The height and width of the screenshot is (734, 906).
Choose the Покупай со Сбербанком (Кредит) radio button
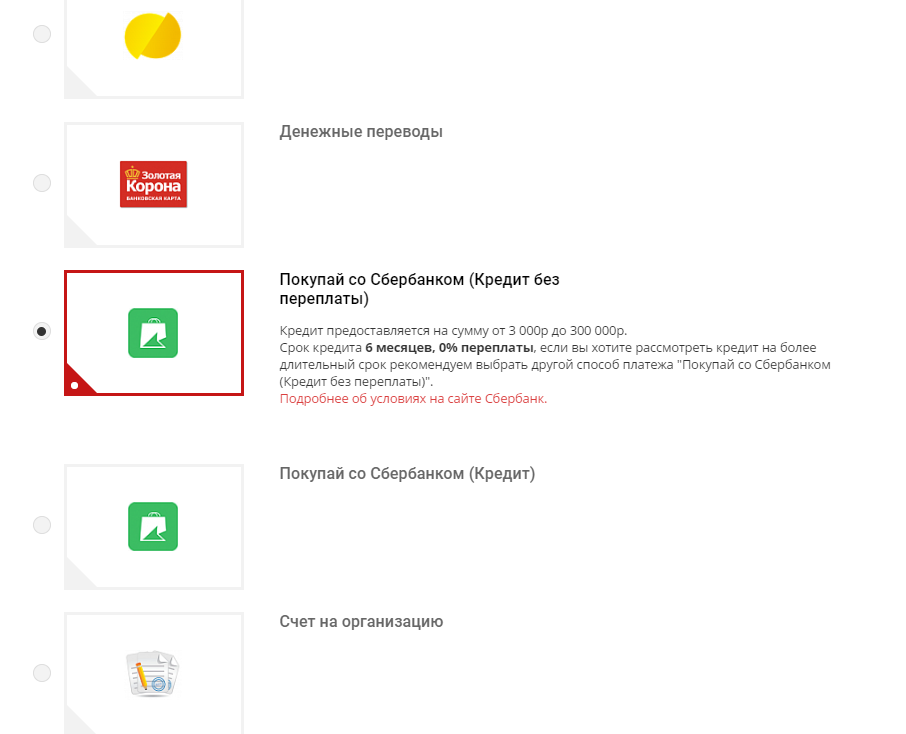pos(42,525)
